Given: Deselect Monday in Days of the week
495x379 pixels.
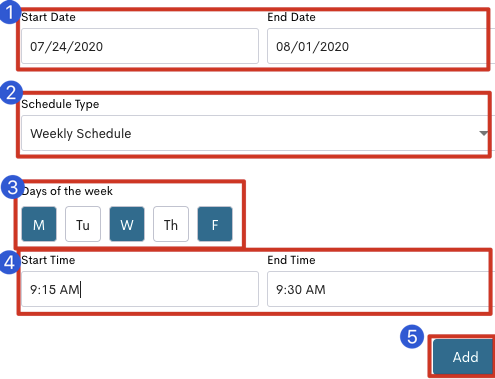Looking at the screenshot, I should (x=39, y=224).
